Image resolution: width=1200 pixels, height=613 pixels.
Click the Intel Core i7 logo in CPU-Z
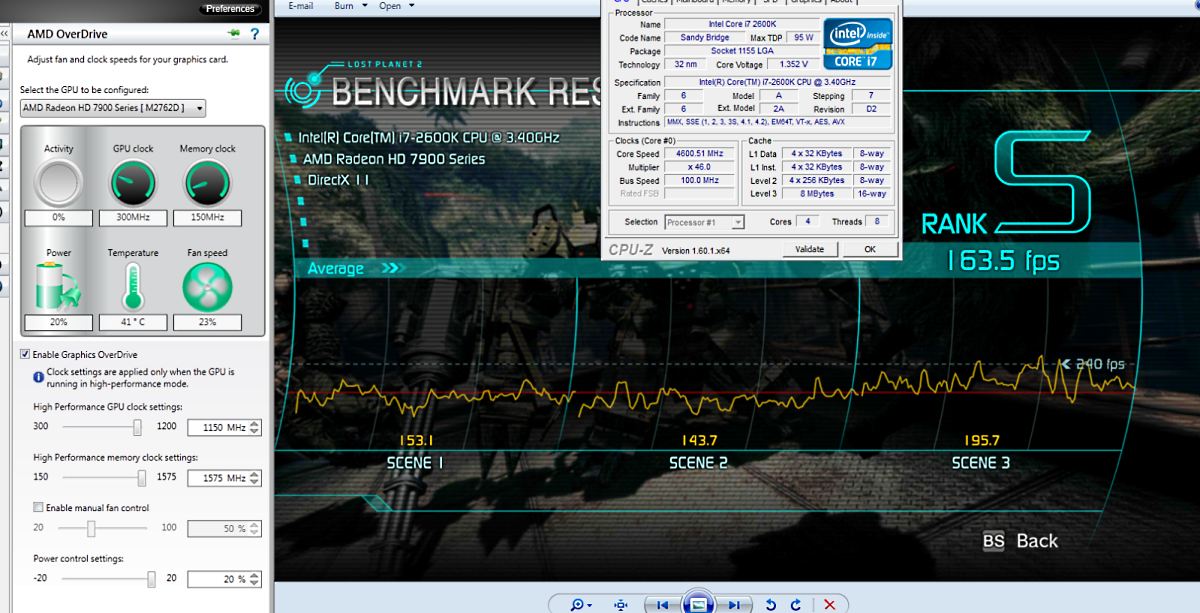click(x=857, y=43)
